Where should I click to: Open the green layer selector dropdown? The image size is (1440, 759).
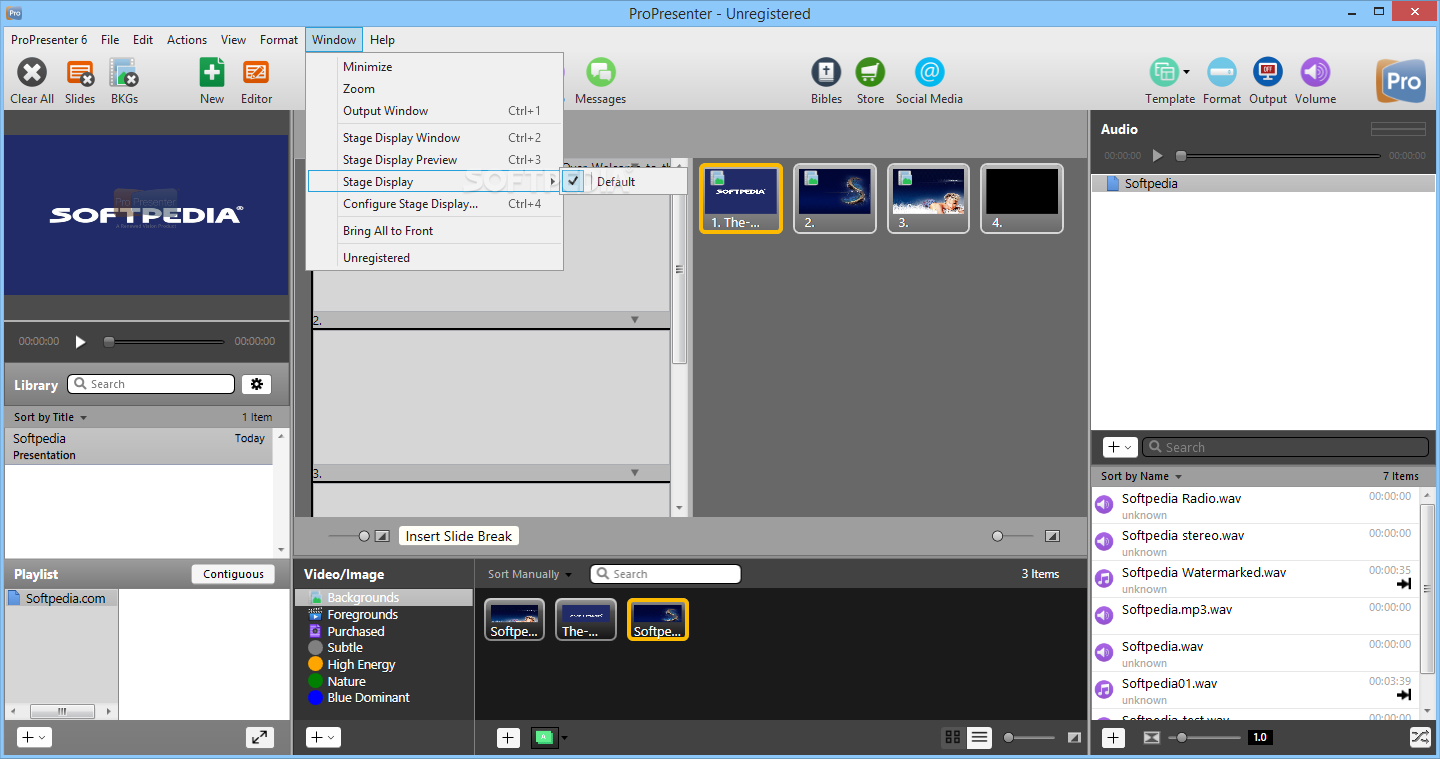pos(565,738)
